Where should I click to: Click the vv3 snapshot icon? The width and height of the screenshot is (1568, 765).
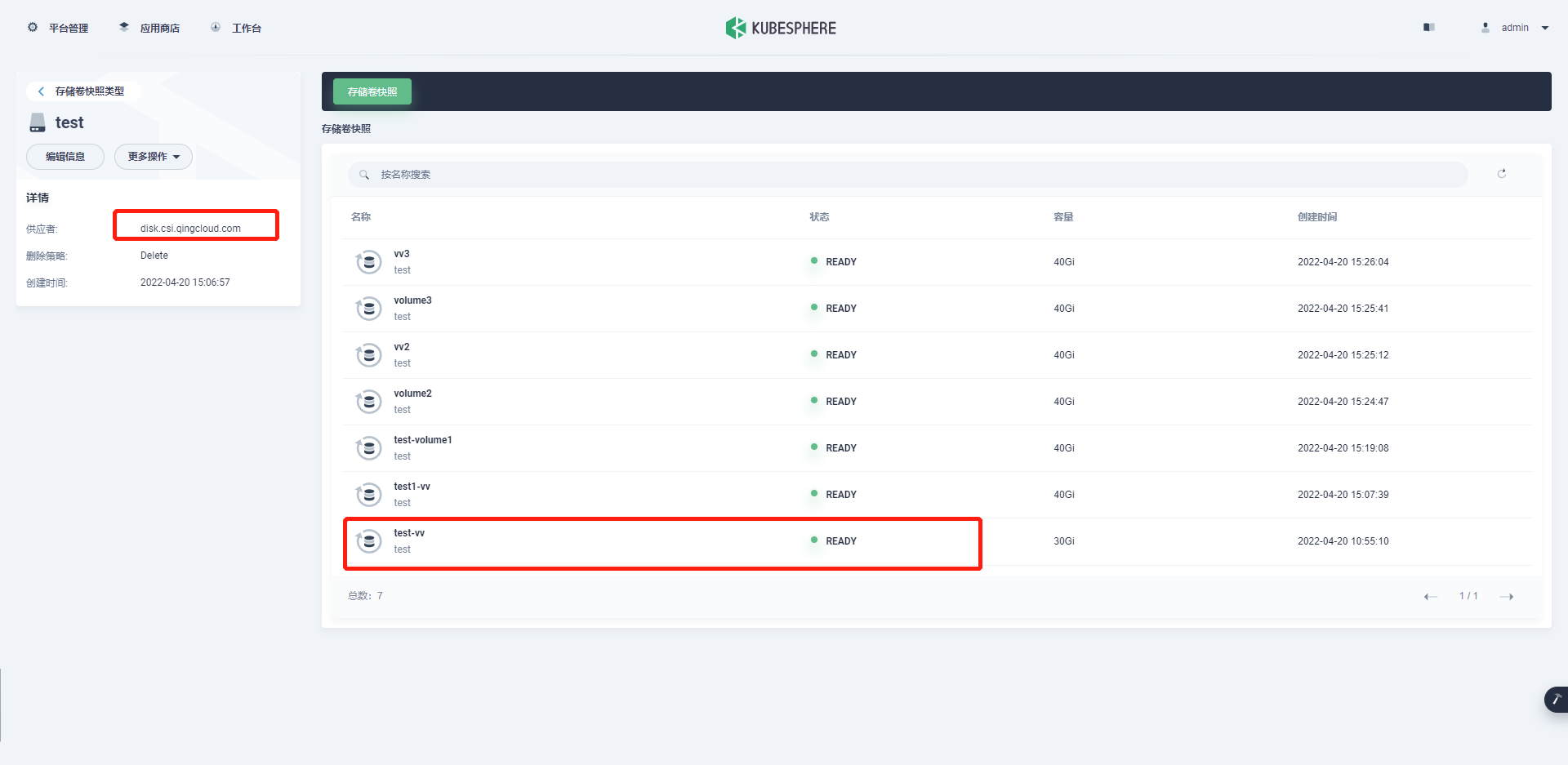(x=369, y=262)
